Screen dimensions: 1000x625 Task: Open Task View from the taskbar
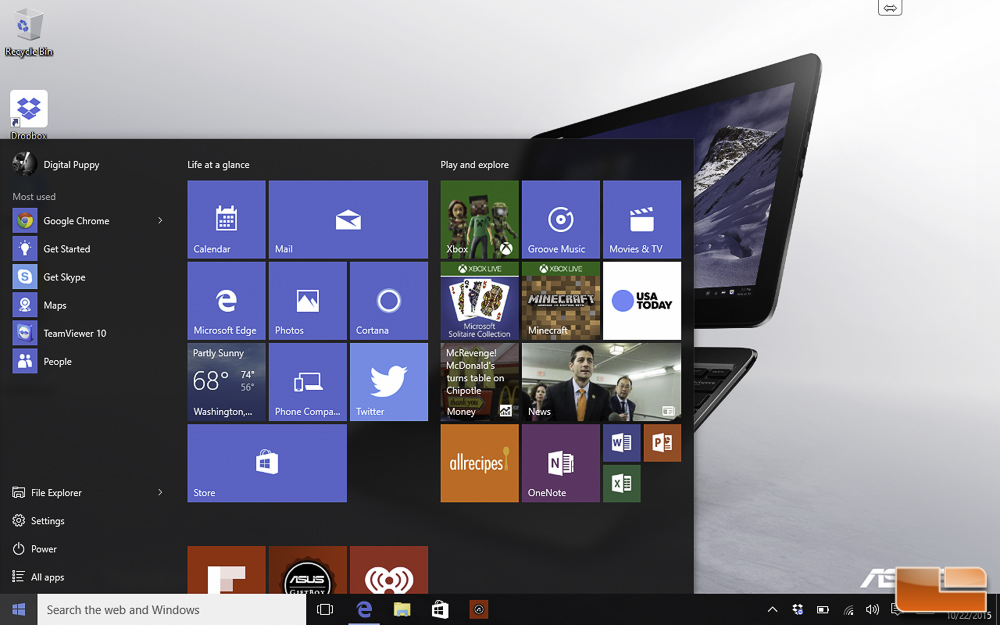point(325,610)
